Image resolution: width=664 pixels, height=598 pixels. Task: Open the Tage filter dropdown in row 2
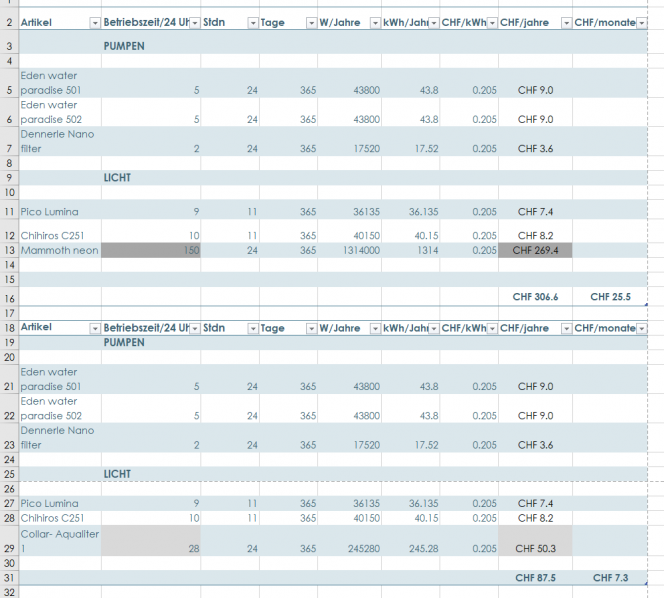pos(311,23)
